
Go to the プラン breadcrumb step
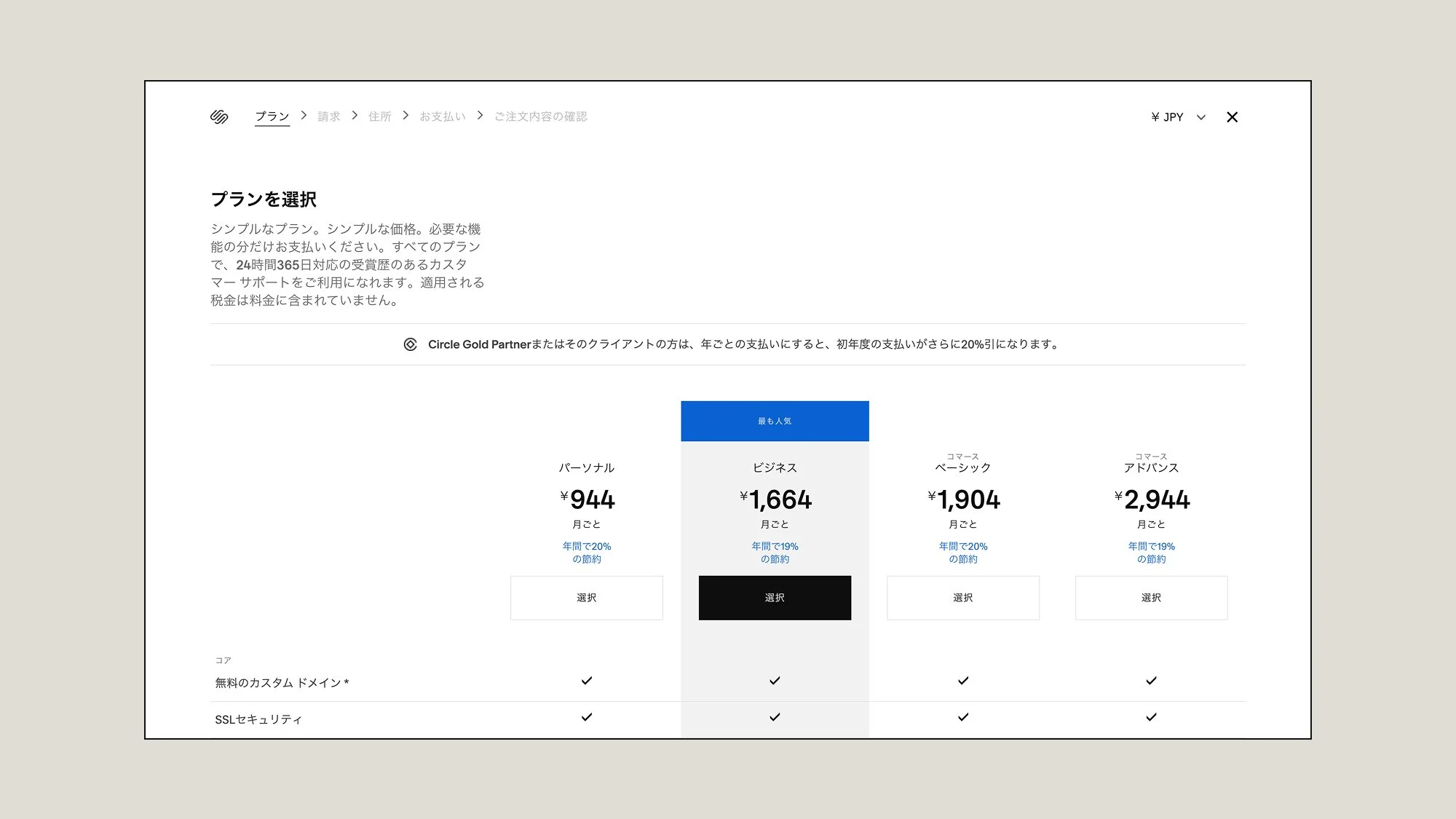(272, 116)
